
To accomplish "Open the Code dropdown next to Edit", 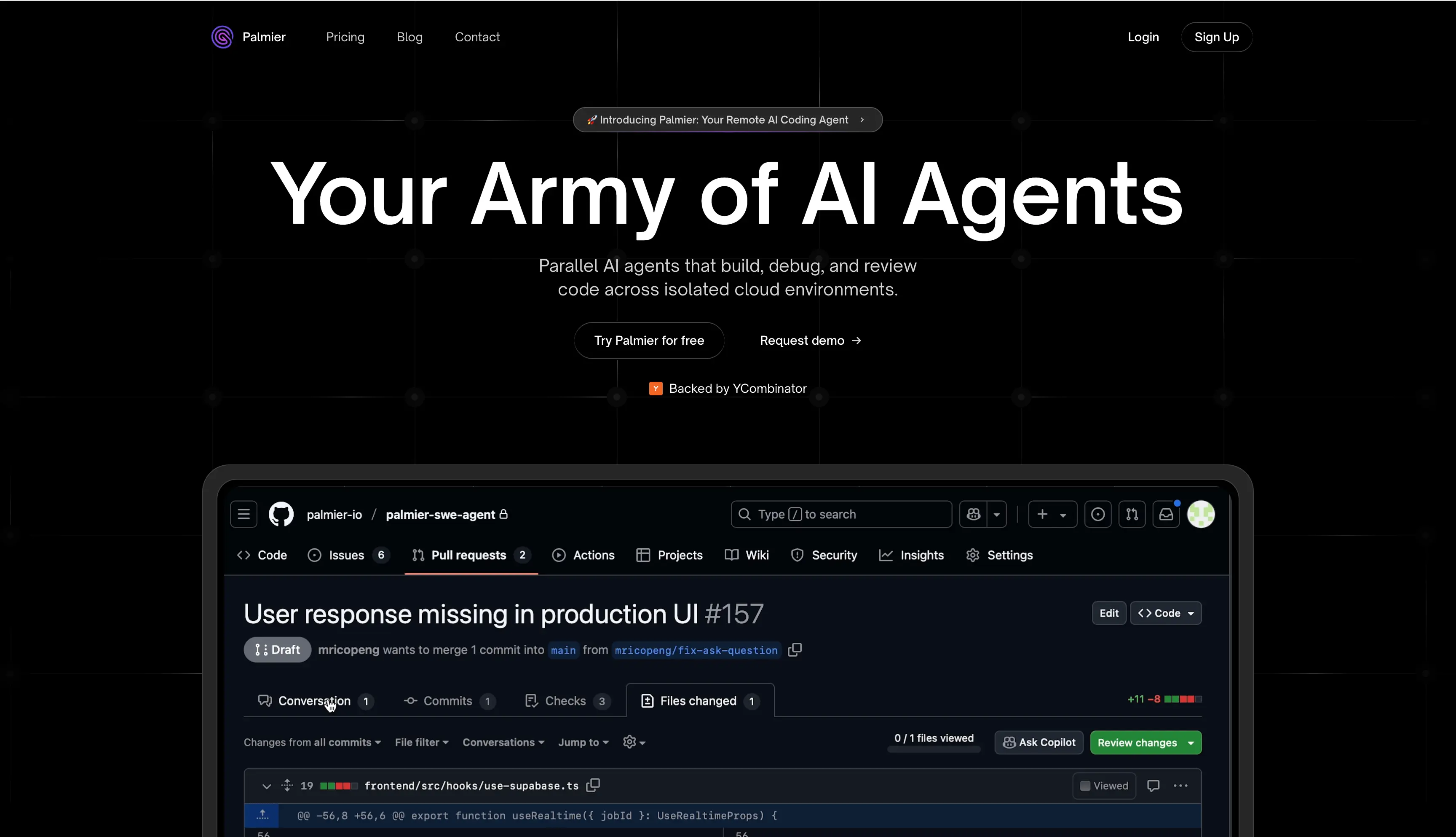I will (x=1166, y=613).
